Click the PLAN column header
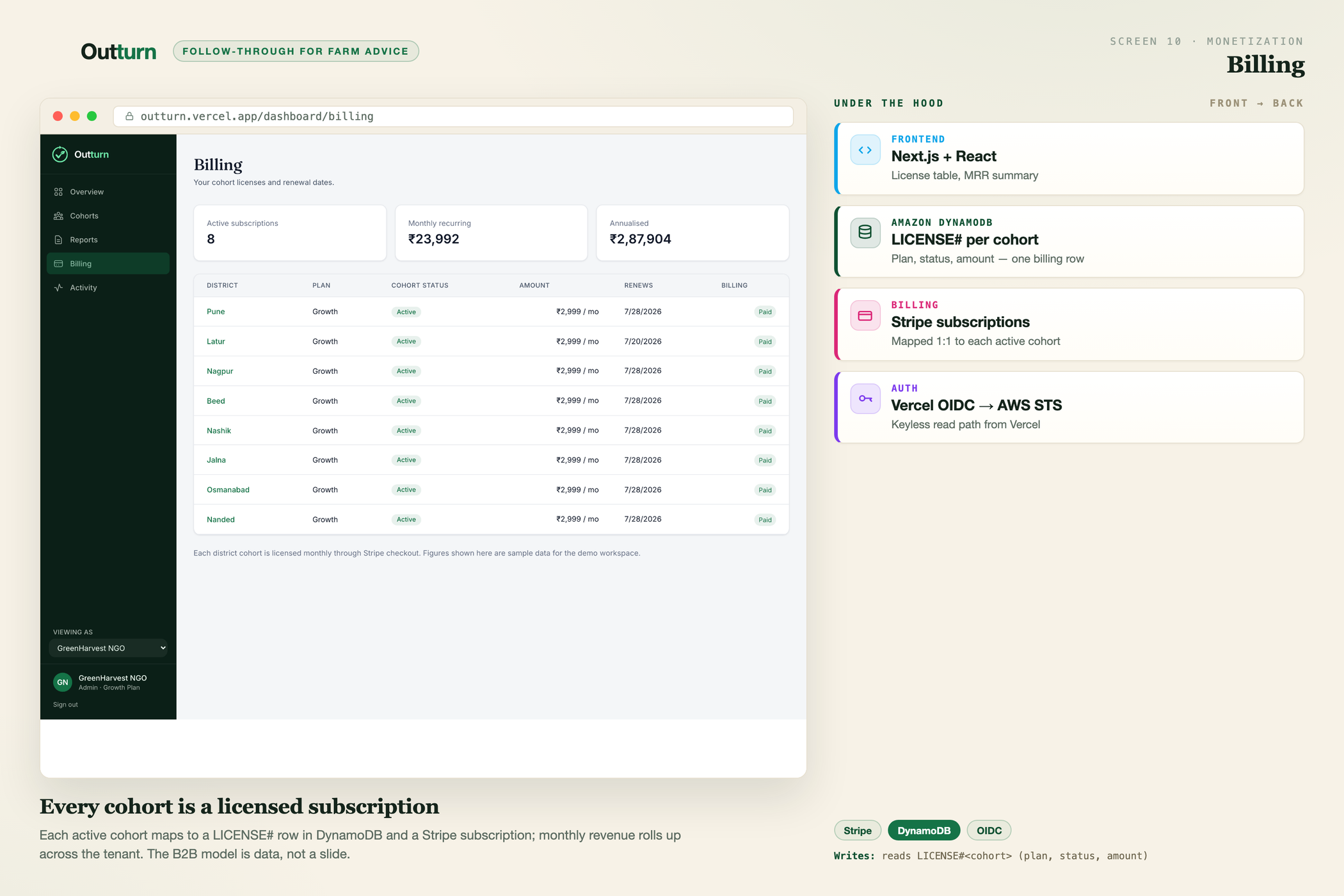The width and height of the screenshot is (1344, 896). 321,285
